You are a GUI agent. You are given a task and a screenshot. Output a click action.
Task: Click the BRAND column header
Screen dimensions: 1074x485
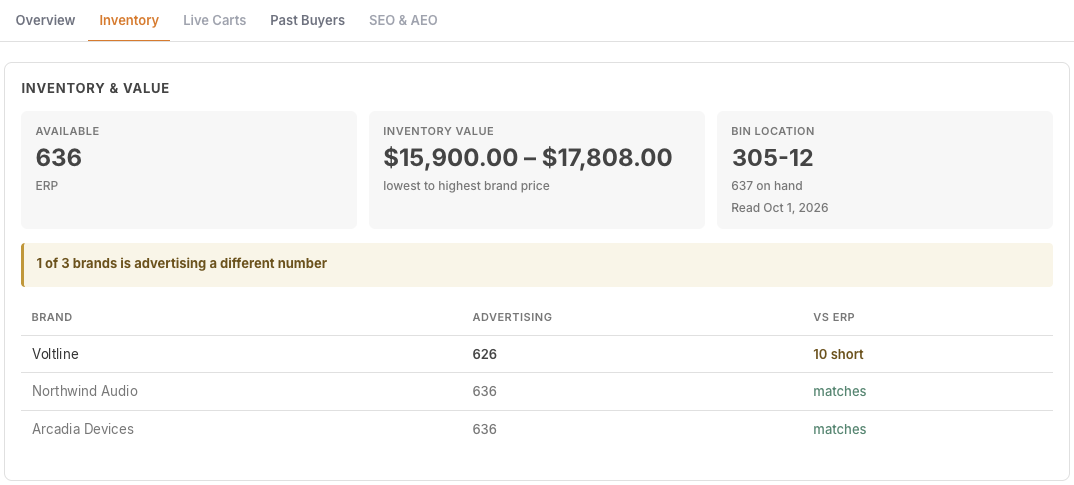52,317
